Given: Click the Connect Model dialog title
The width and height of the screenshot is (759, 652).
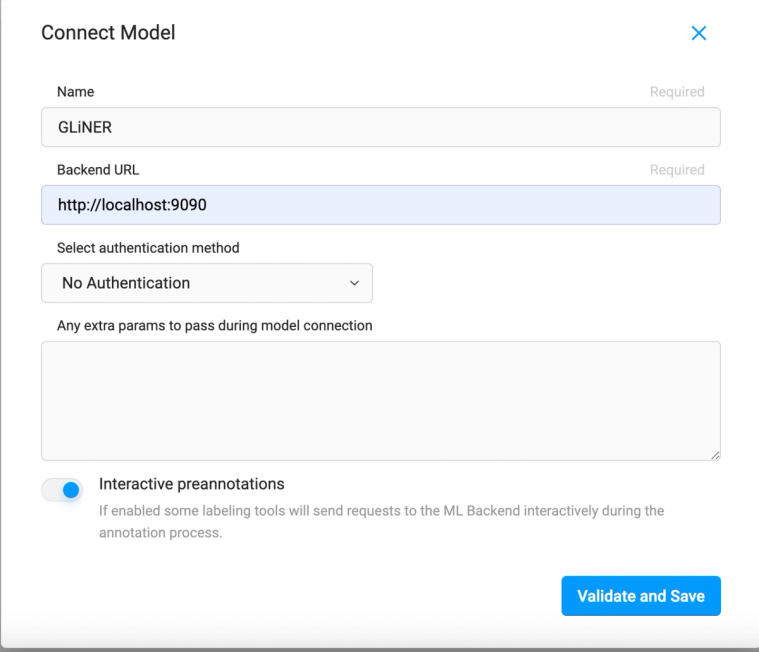Looking at the screenshot, I should [x=108, y=33].
